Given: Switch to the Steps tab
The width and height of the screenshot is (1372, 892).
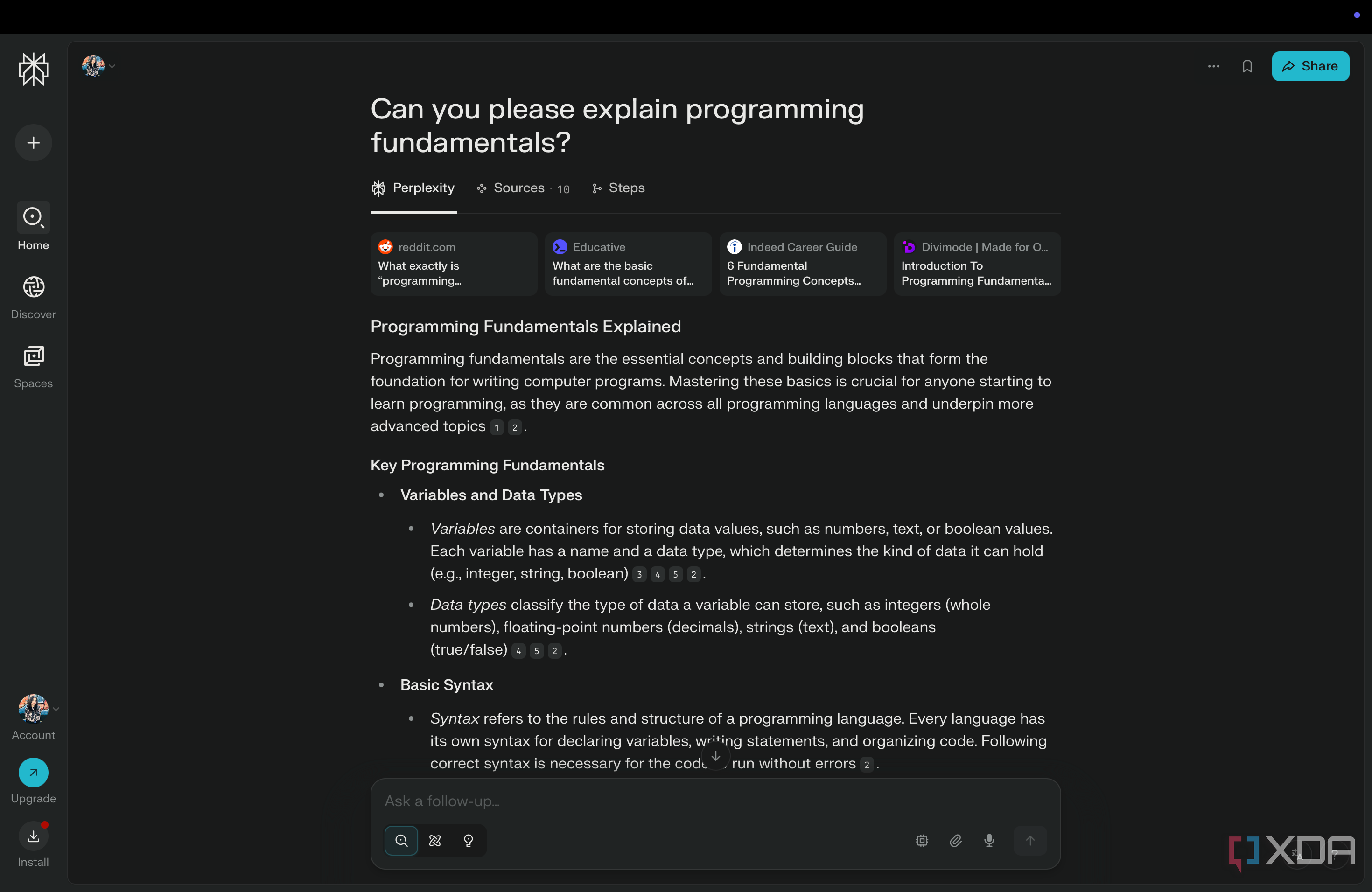Looking at the screenshot, I should 618,188.
